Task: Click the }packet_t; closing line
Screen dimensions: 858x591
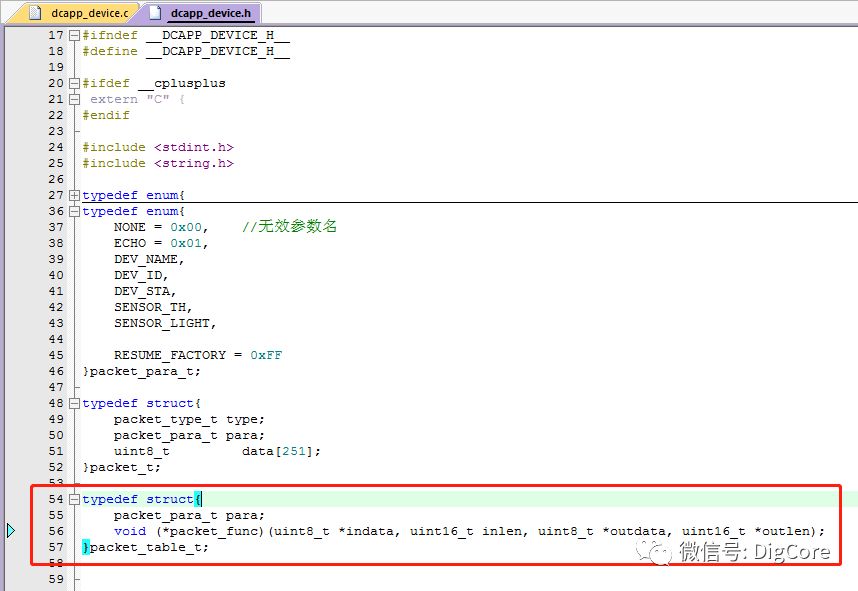Action: click(x=121, y=467)
